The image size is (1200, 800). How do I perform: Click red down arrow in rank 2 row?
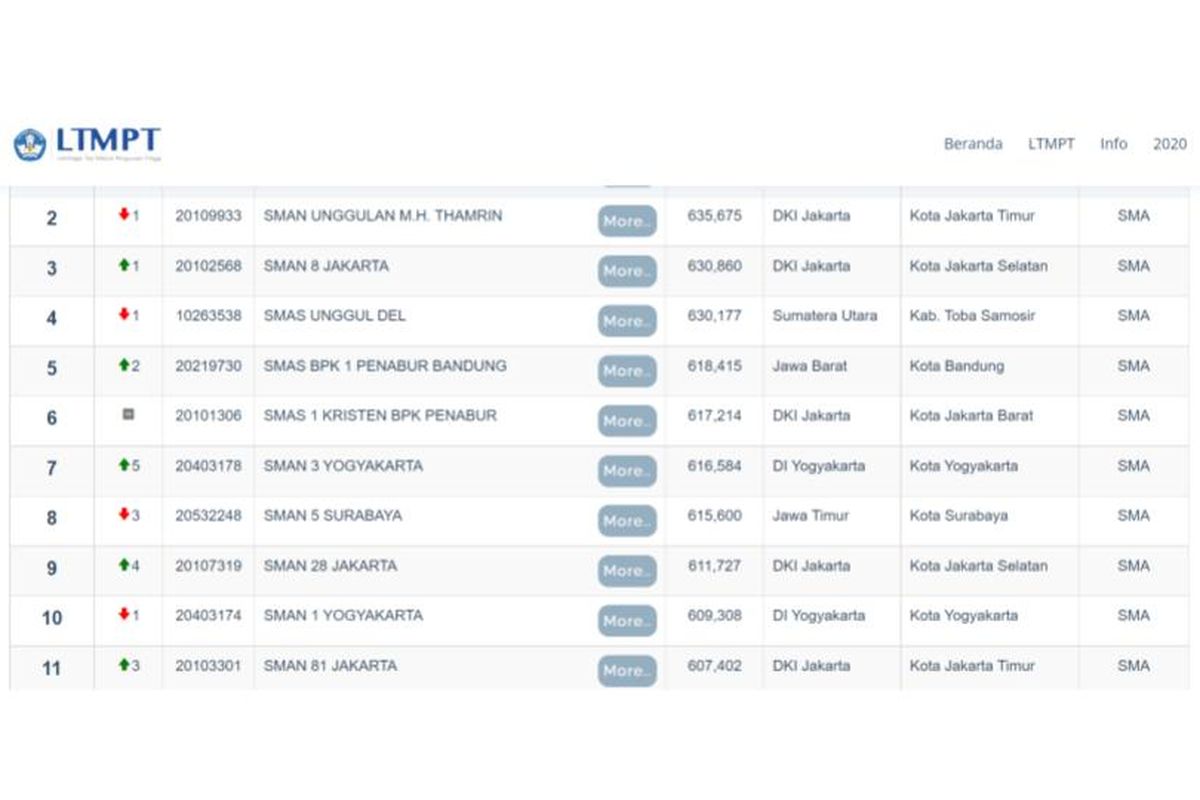click(x=124, y=214)
